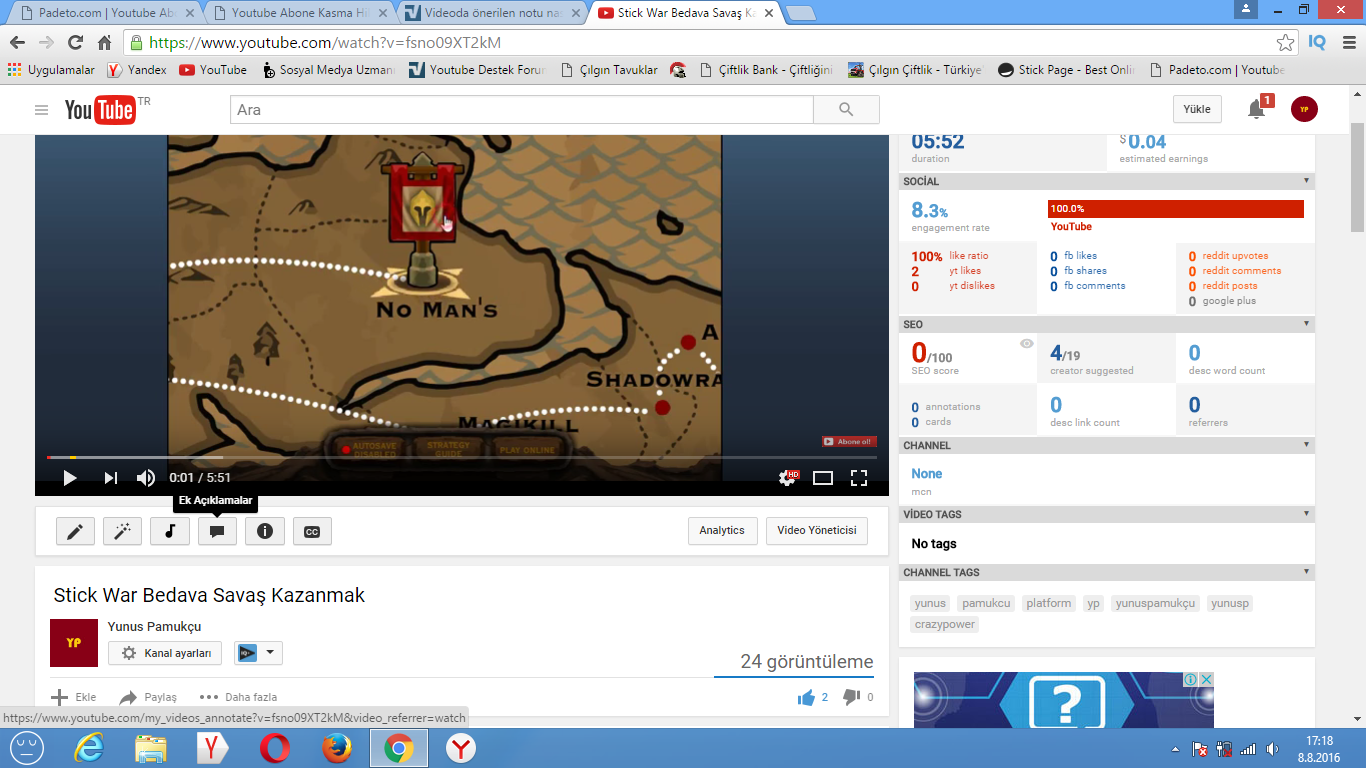The height and width of the screenshot is (768, 1366).
Task: Skip to the next video
Action: click(110, 478)
